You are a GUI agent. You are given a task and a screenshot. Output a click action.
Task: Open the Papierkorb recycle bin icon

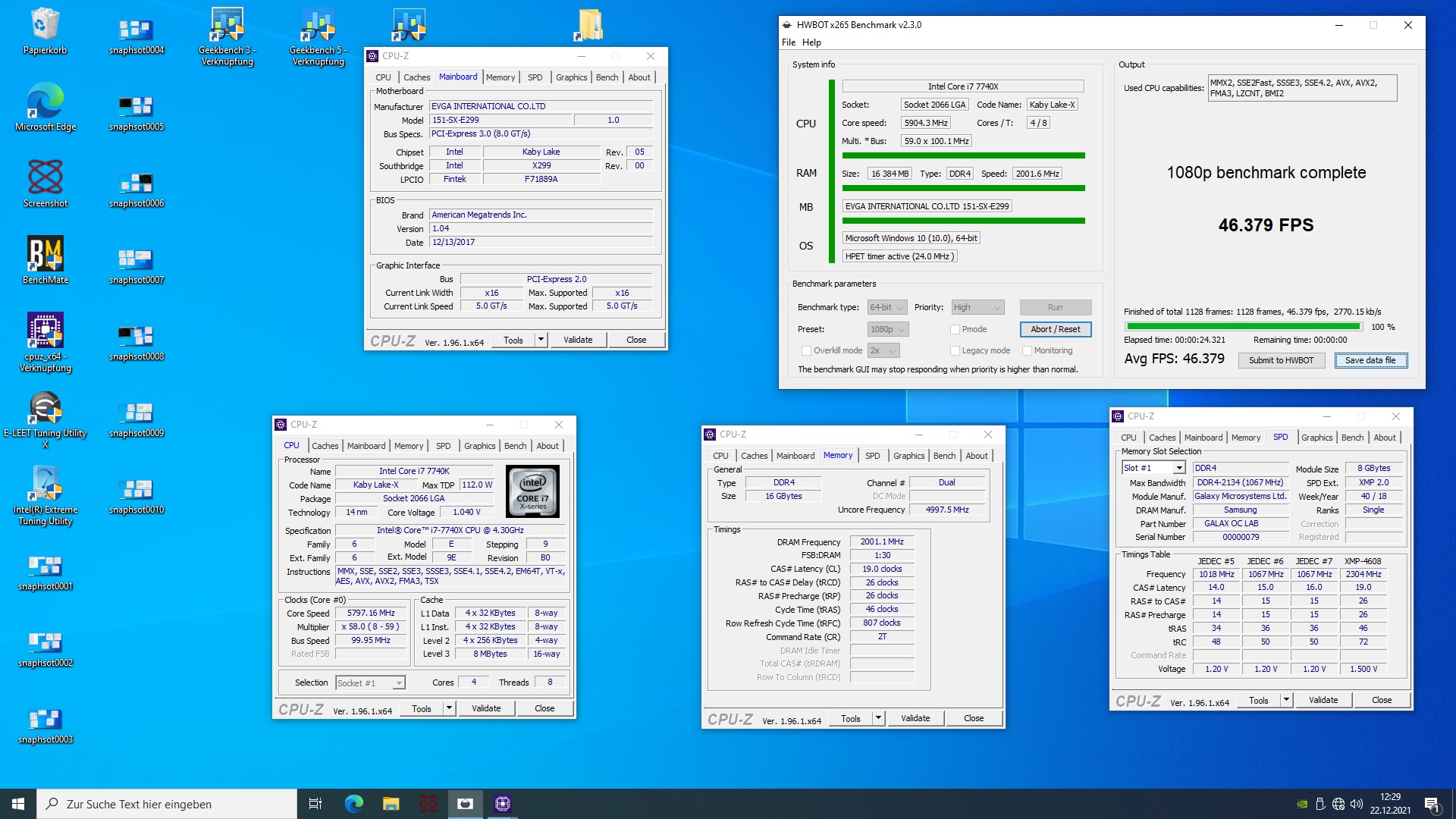coord(45,32)
